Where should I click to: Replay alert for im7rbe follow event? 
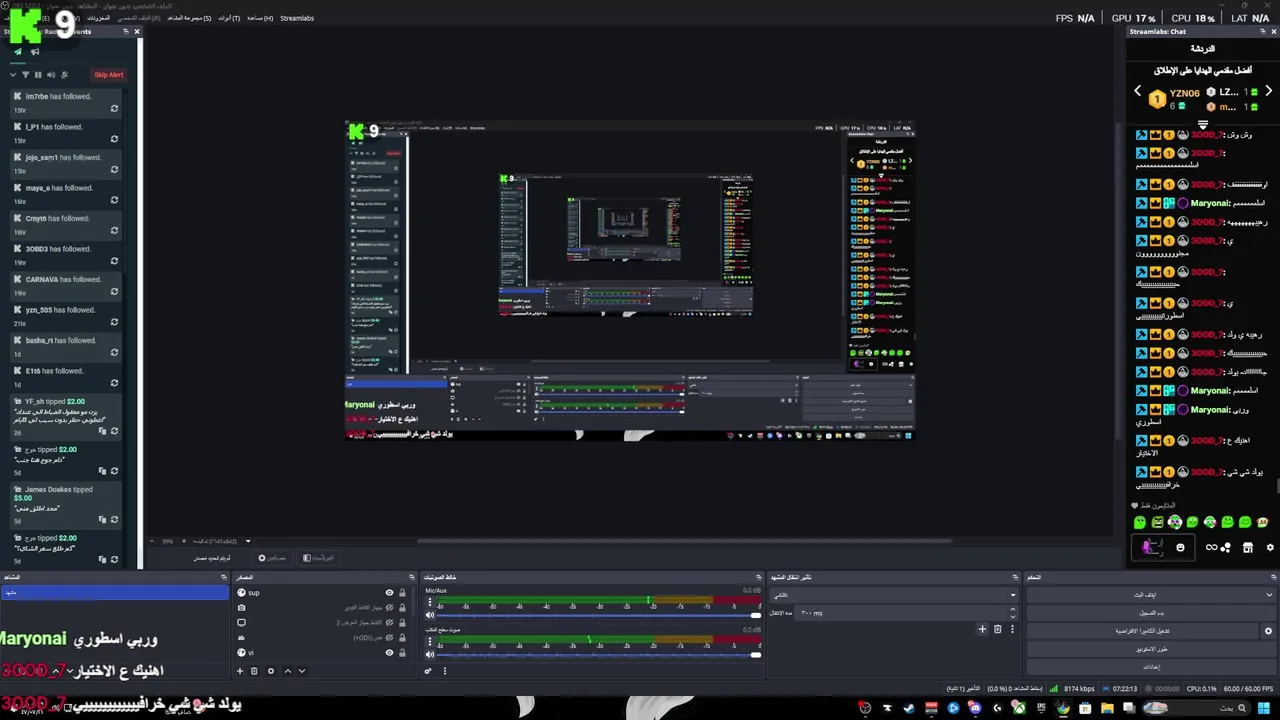(x=114, y=109)
